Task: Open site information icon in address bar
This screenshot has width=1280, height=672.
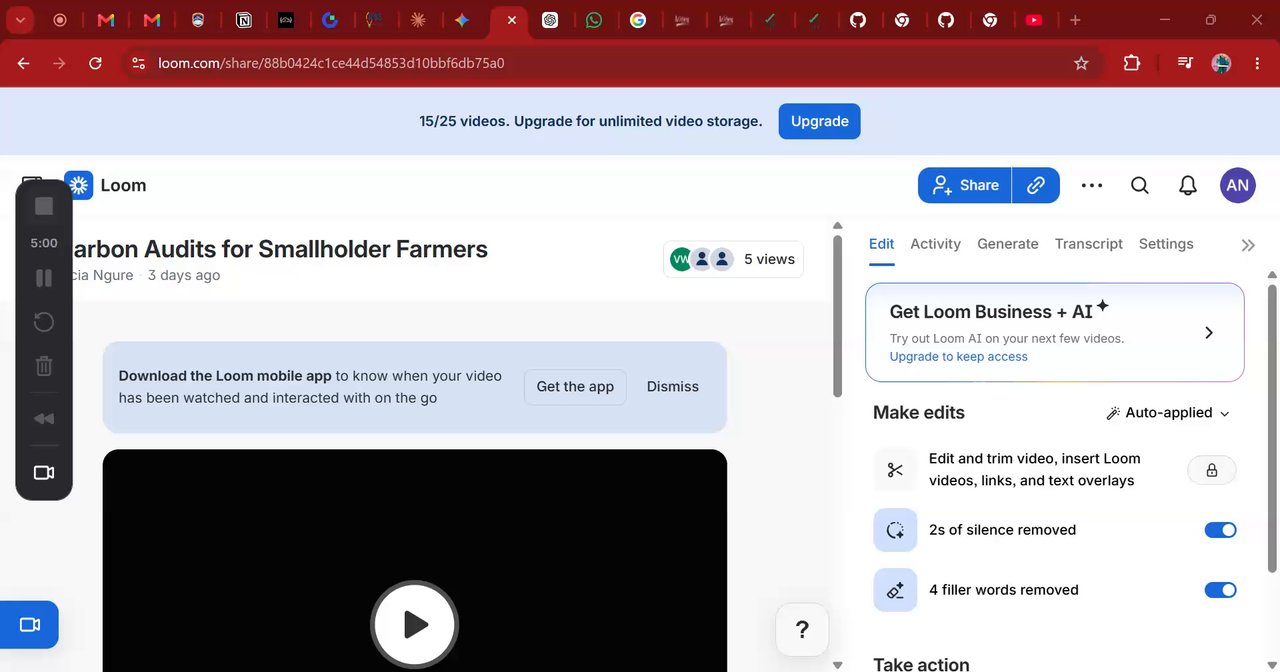Action: click(x=138, y=63)
